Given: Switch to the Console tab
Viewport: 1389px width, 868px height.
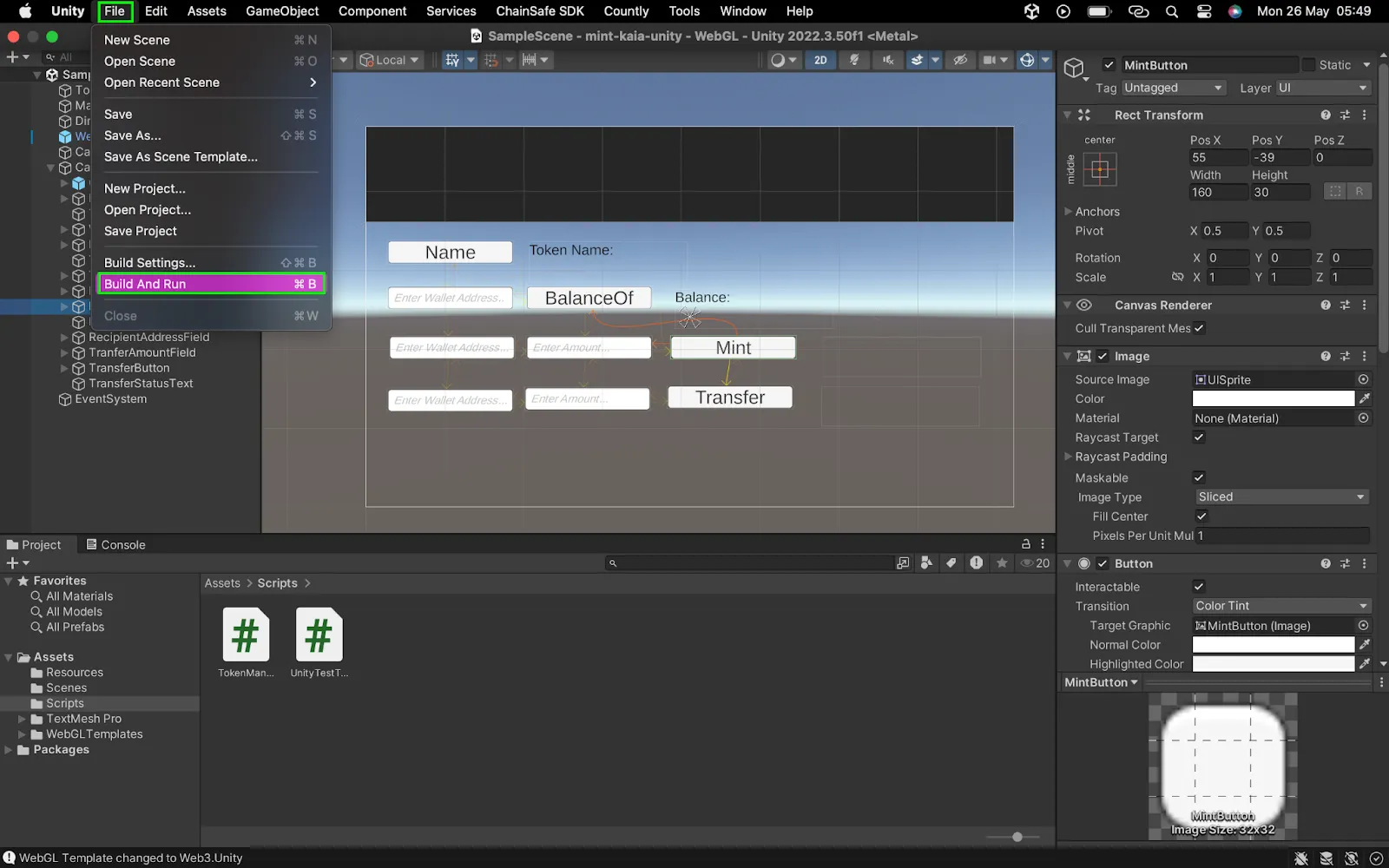Looking at the screenshot, I should click(115, 545).
